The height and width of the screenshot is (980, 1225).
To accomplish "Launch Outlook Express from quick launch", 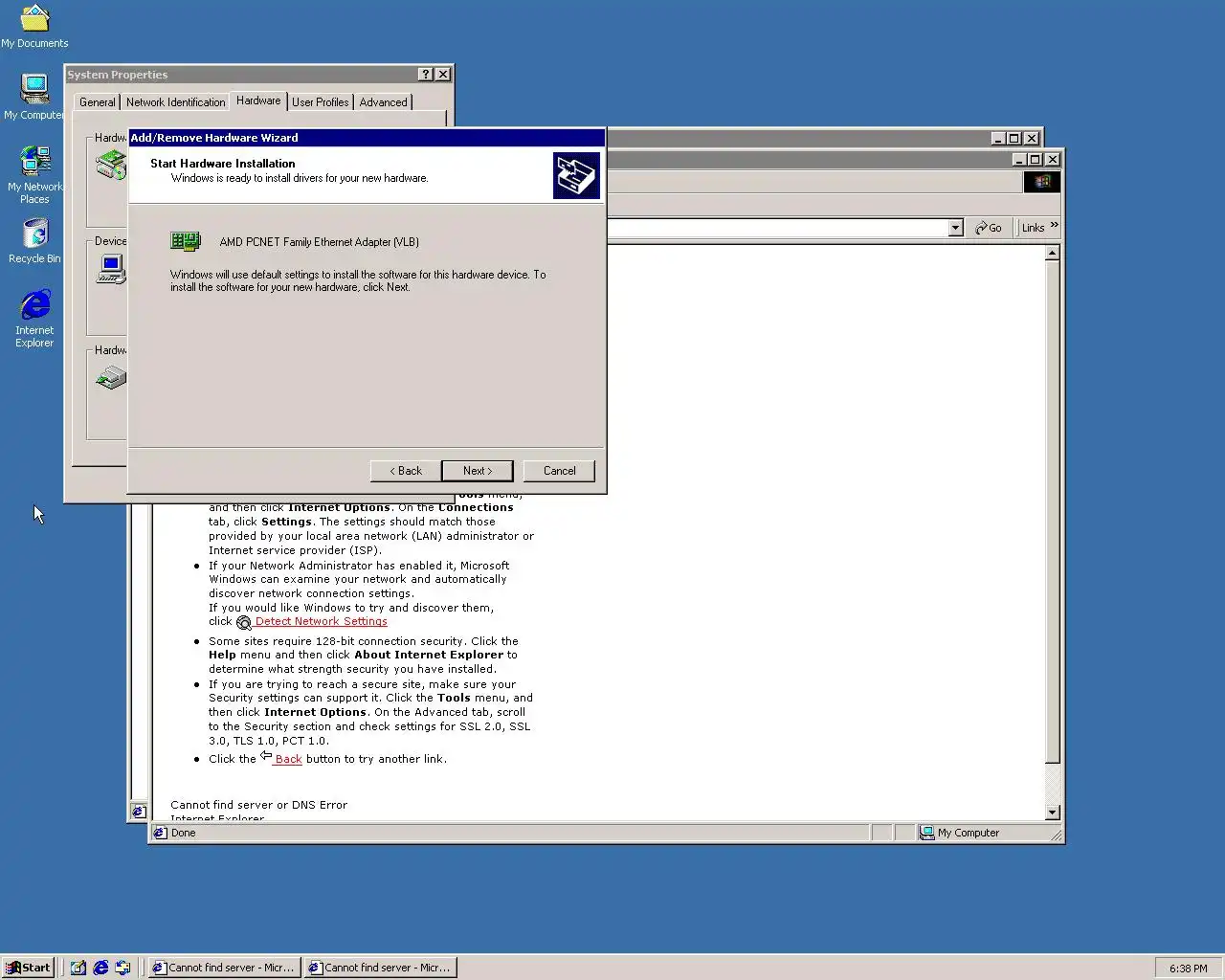I will click(122, 968).
